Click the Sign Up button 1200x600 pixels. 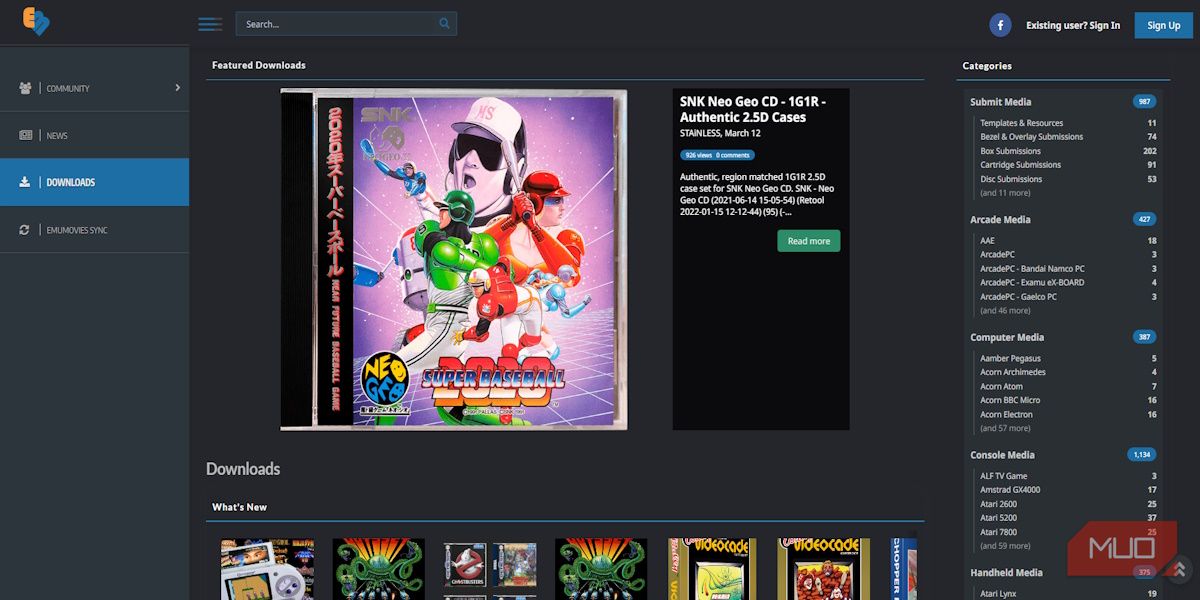[1163, 25]
